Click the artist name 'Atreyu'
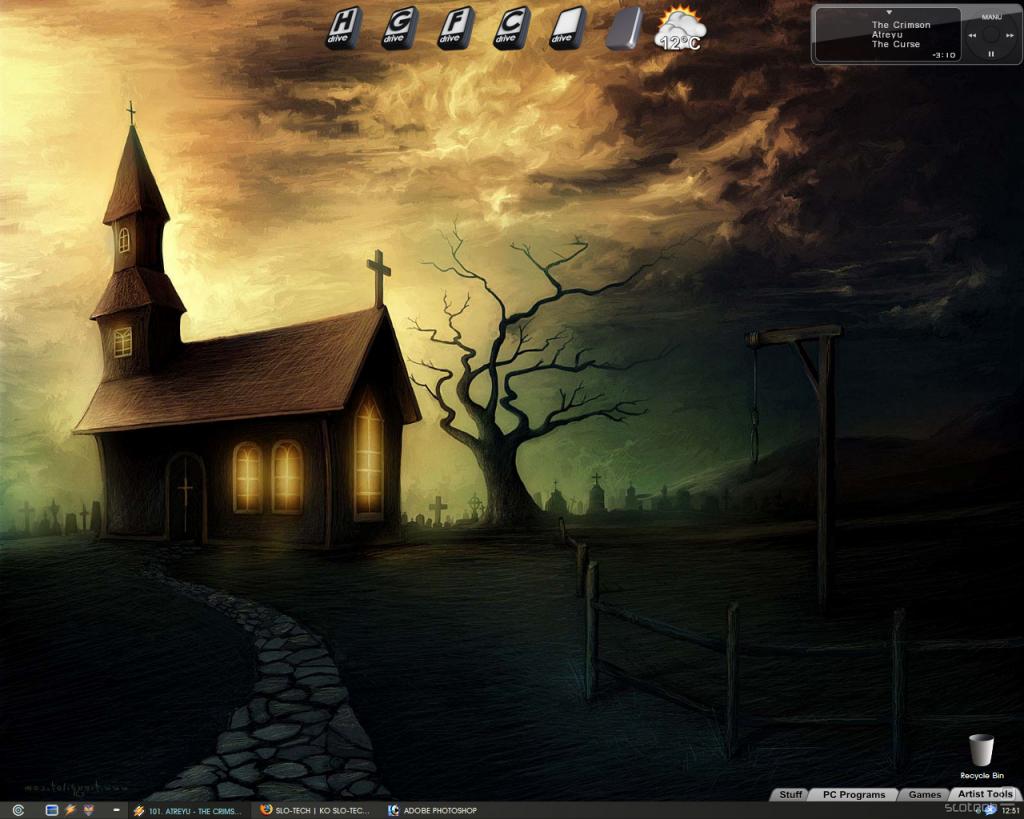Viewport: 1024px width, 819px height. pos(887,35)
